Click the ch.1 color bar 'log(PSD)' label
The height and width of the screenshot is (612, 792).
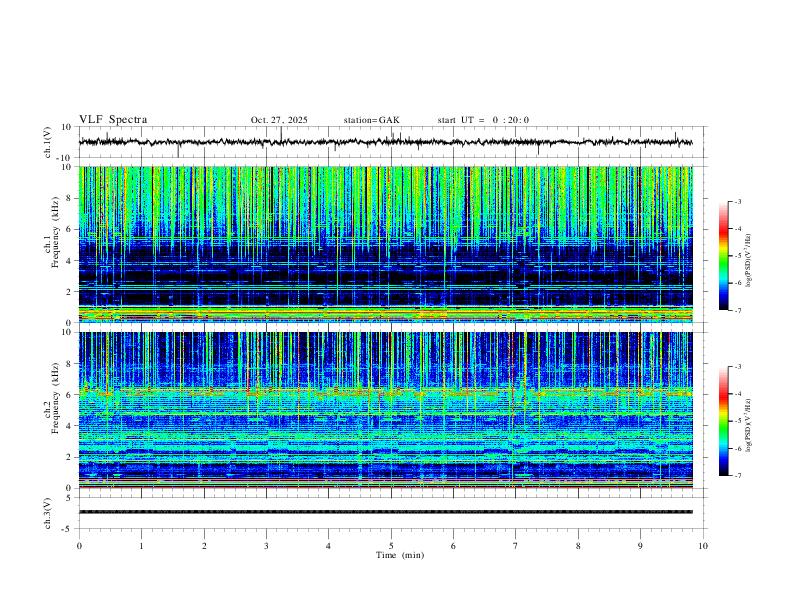(749, 261)
